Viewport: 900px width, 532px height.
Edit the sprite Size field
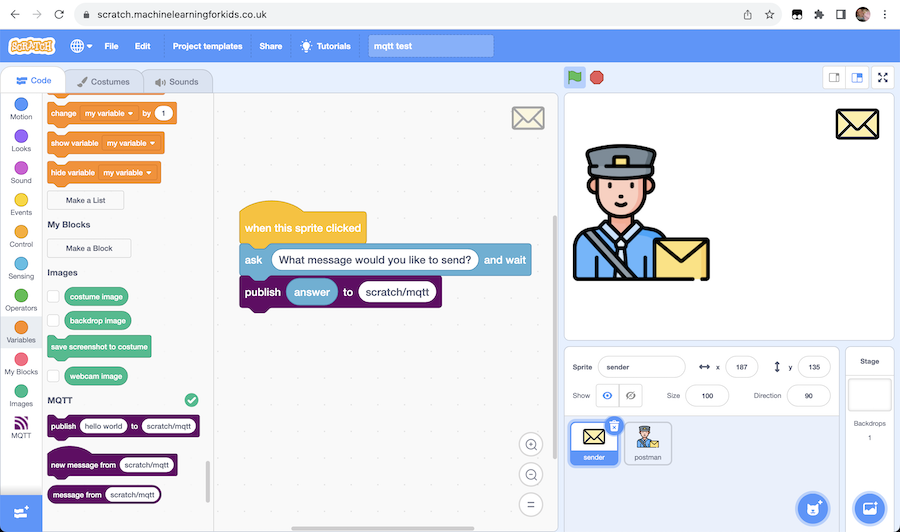[x=707, y=395]
